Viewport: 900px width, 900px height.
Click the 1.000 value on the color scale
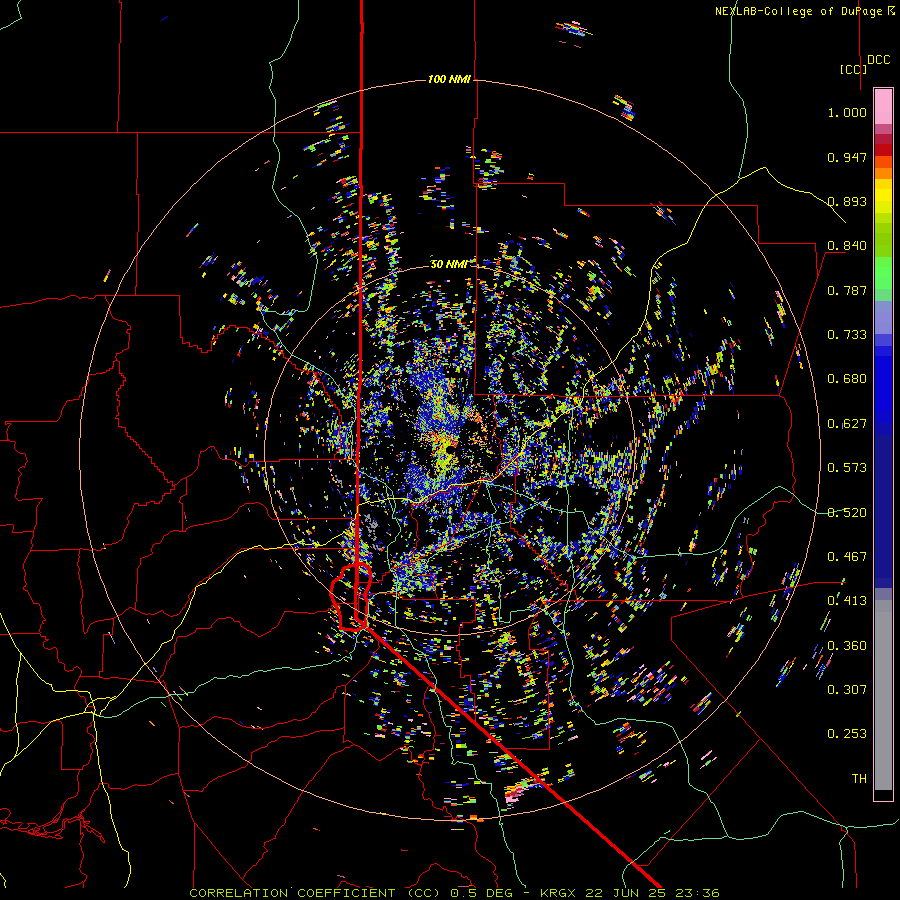point(847,112)
